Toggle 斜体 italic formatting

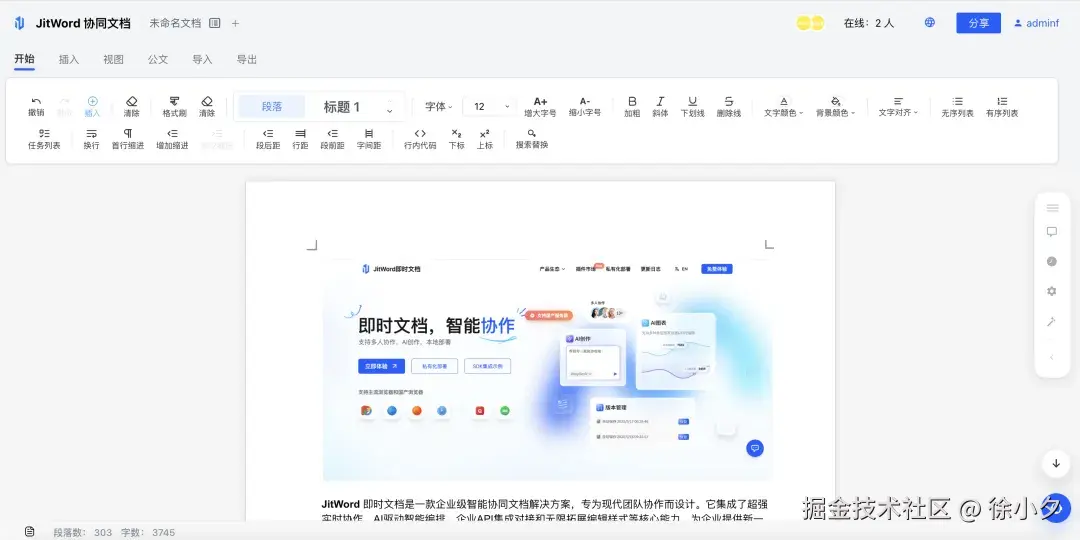pyautogui.click(x=660, y=106)
